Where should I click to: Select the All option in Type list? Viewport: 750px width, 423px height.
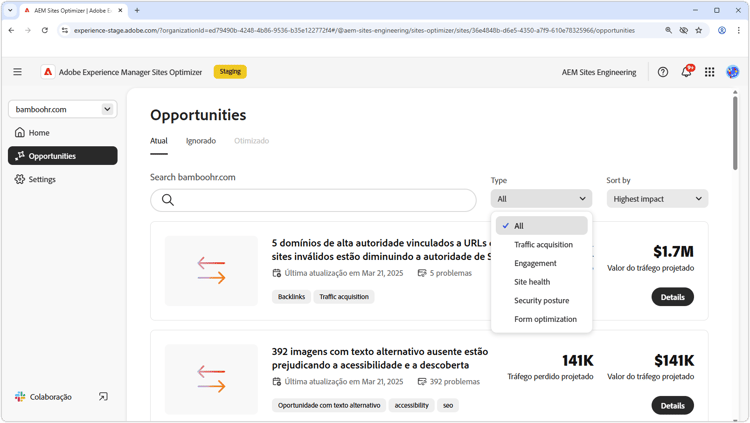(541, 225)
